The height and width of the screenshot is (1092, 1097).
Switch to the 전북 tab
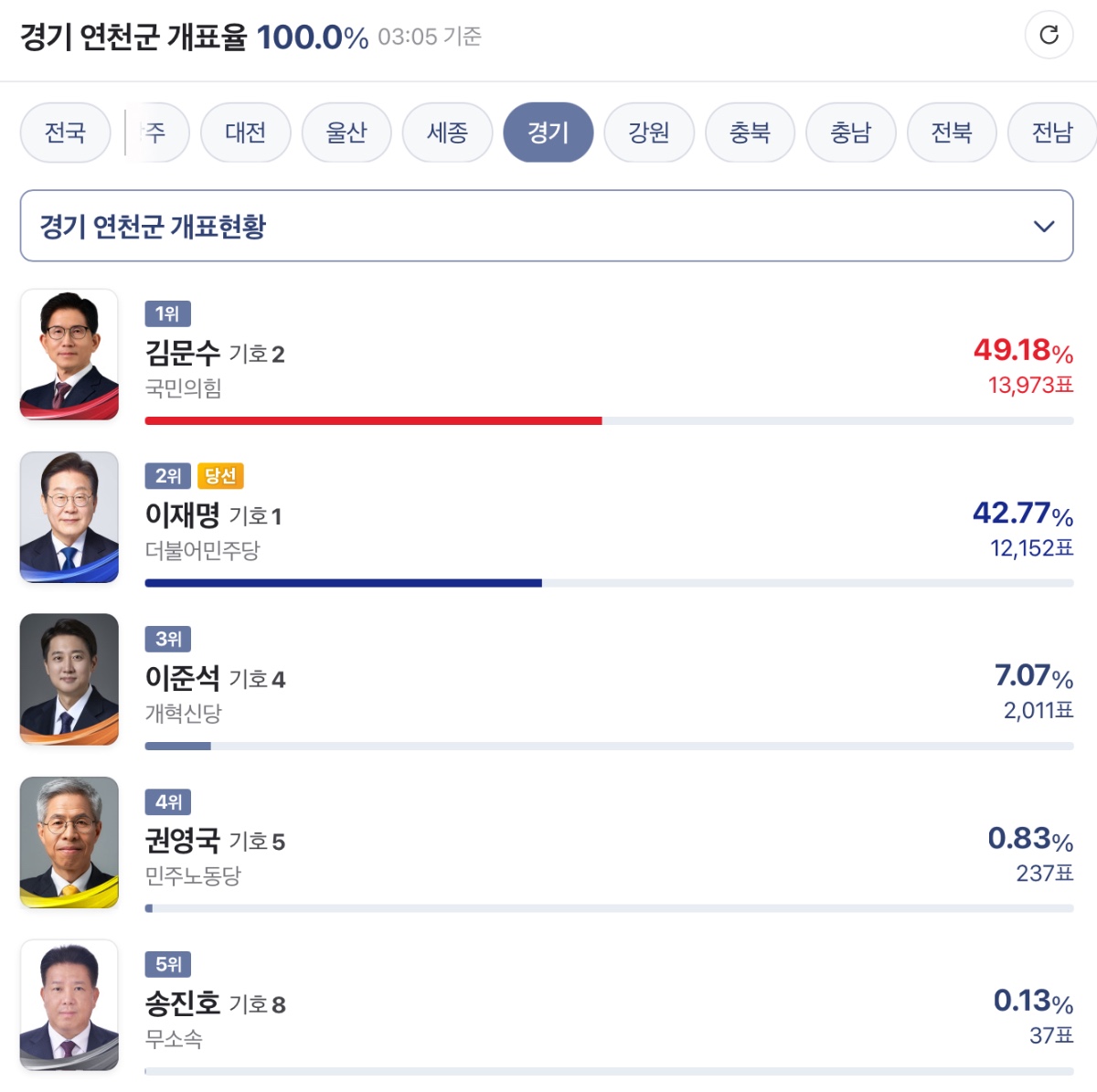click(x=951, y=133)
